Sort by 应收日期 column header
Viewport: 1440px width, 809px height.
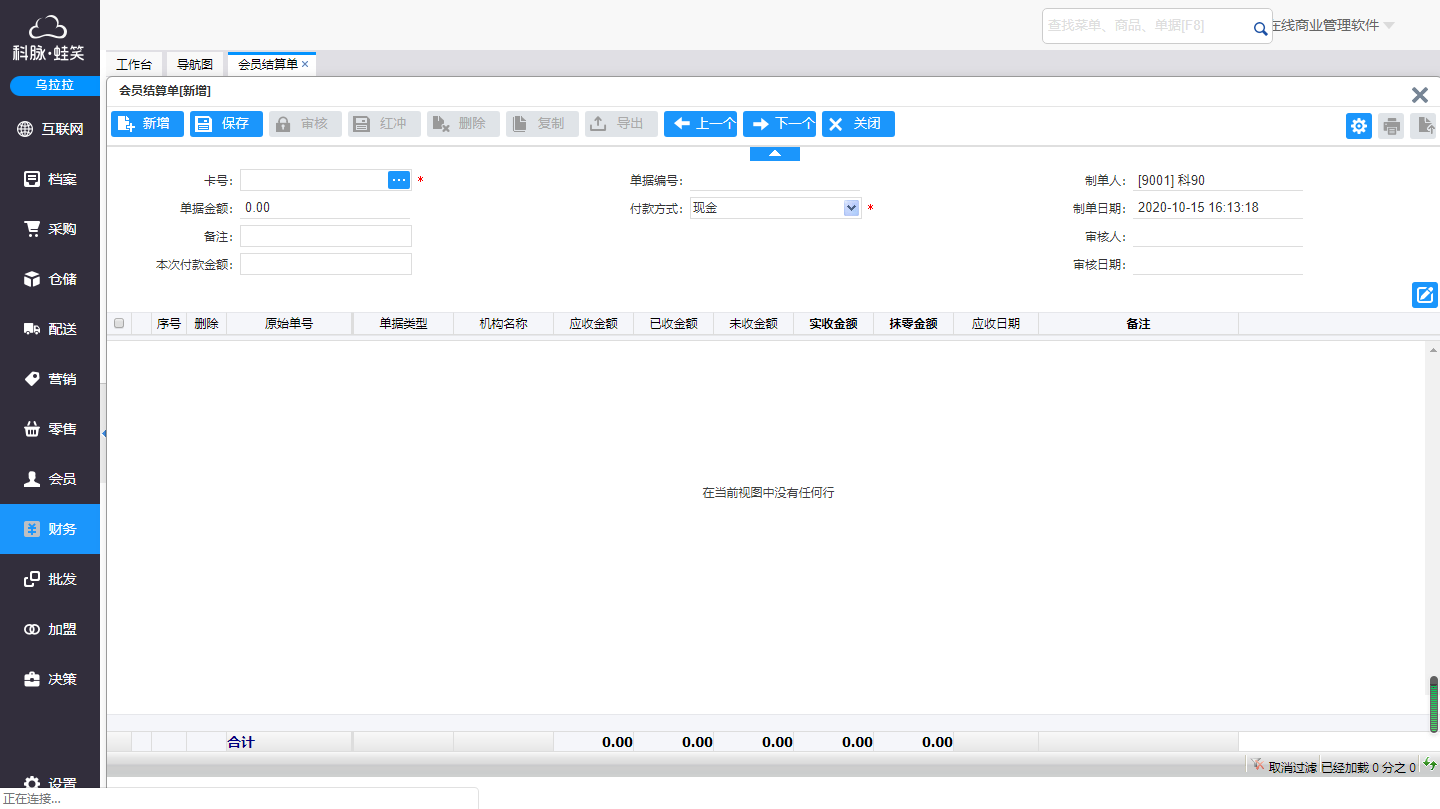click(x=996, y=324)
